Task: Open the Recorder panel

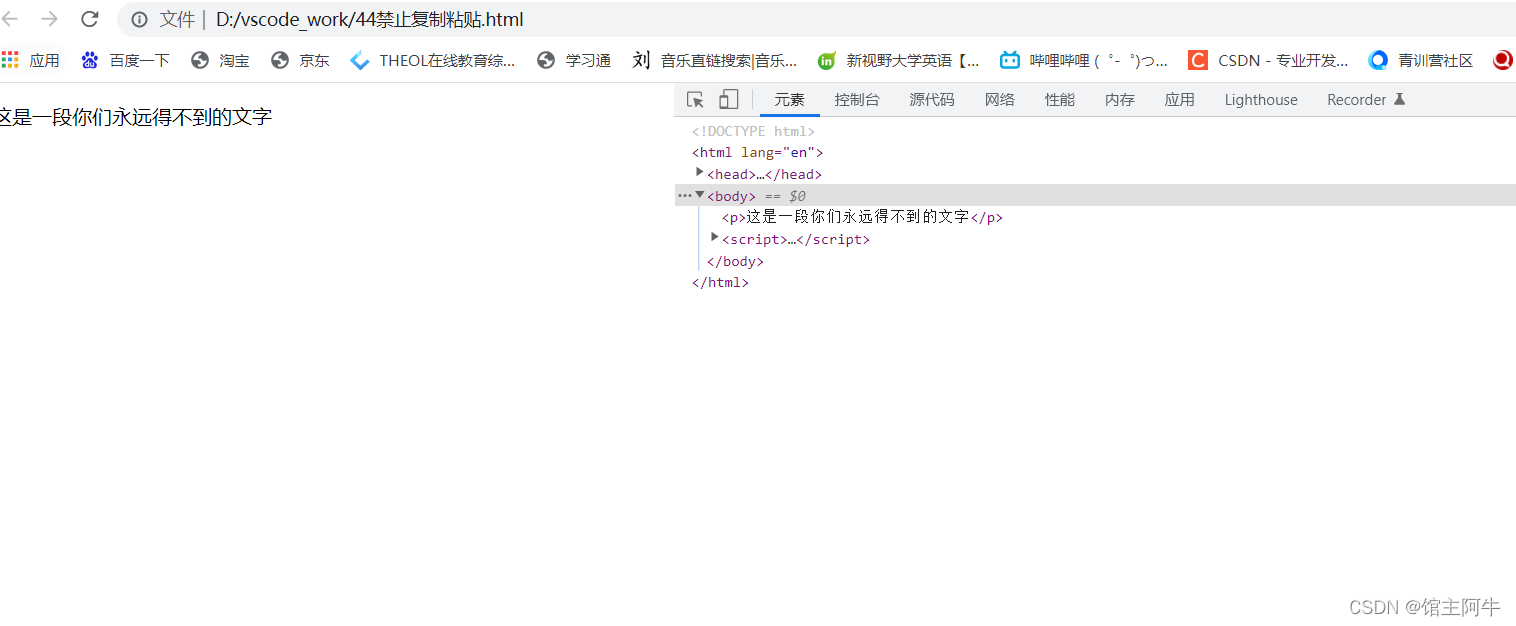Action: pos(1357,99)
